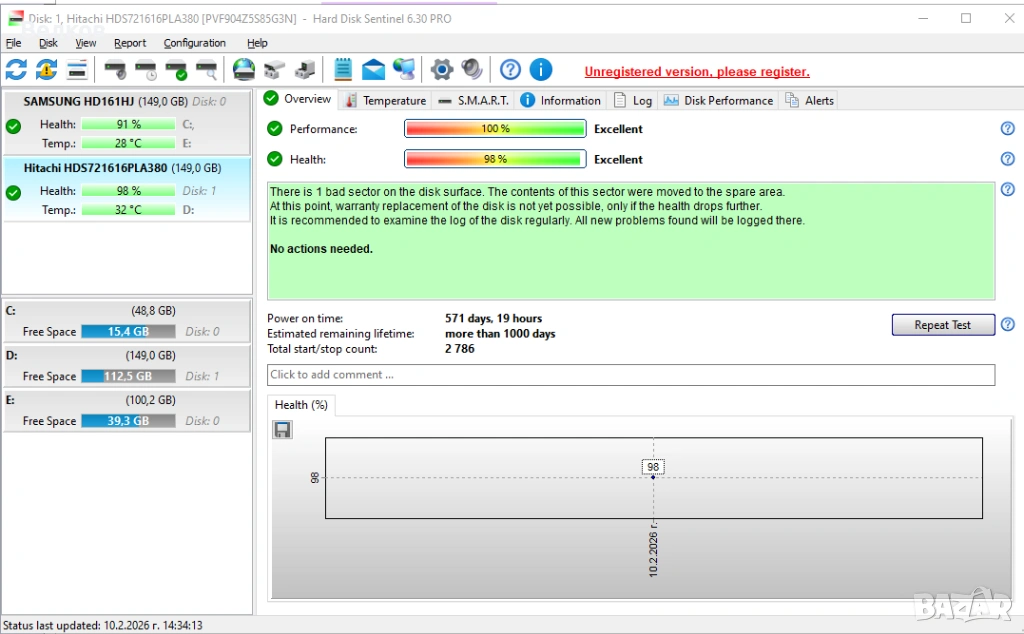
Task: Click the floppy save icon above graph
Action: click(x=283, y=429)
